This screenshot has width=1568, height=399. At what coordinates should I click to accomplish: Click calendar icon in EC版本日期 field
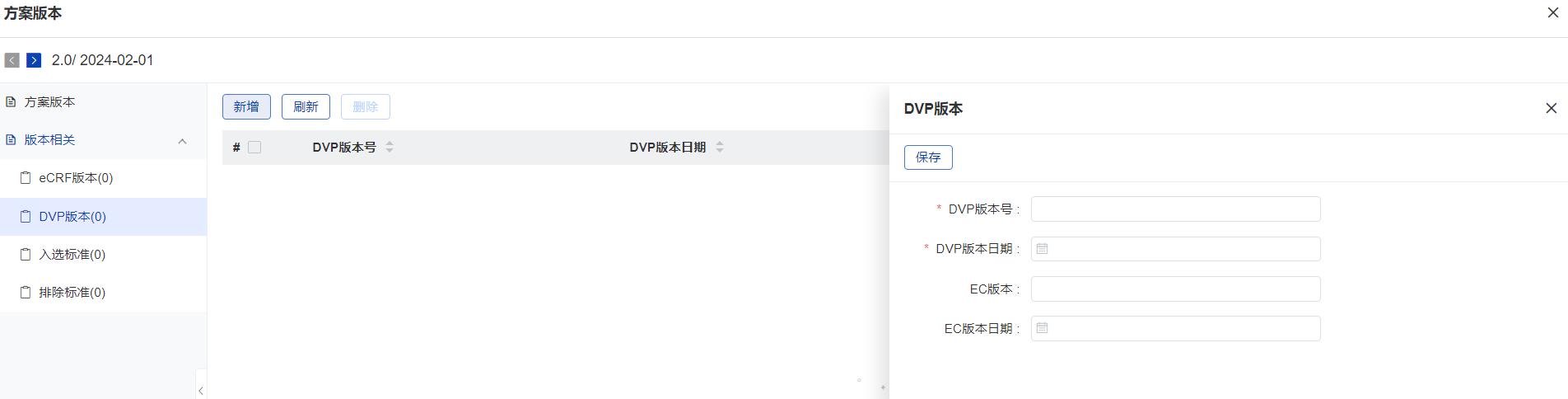(x=1042, y=328)
